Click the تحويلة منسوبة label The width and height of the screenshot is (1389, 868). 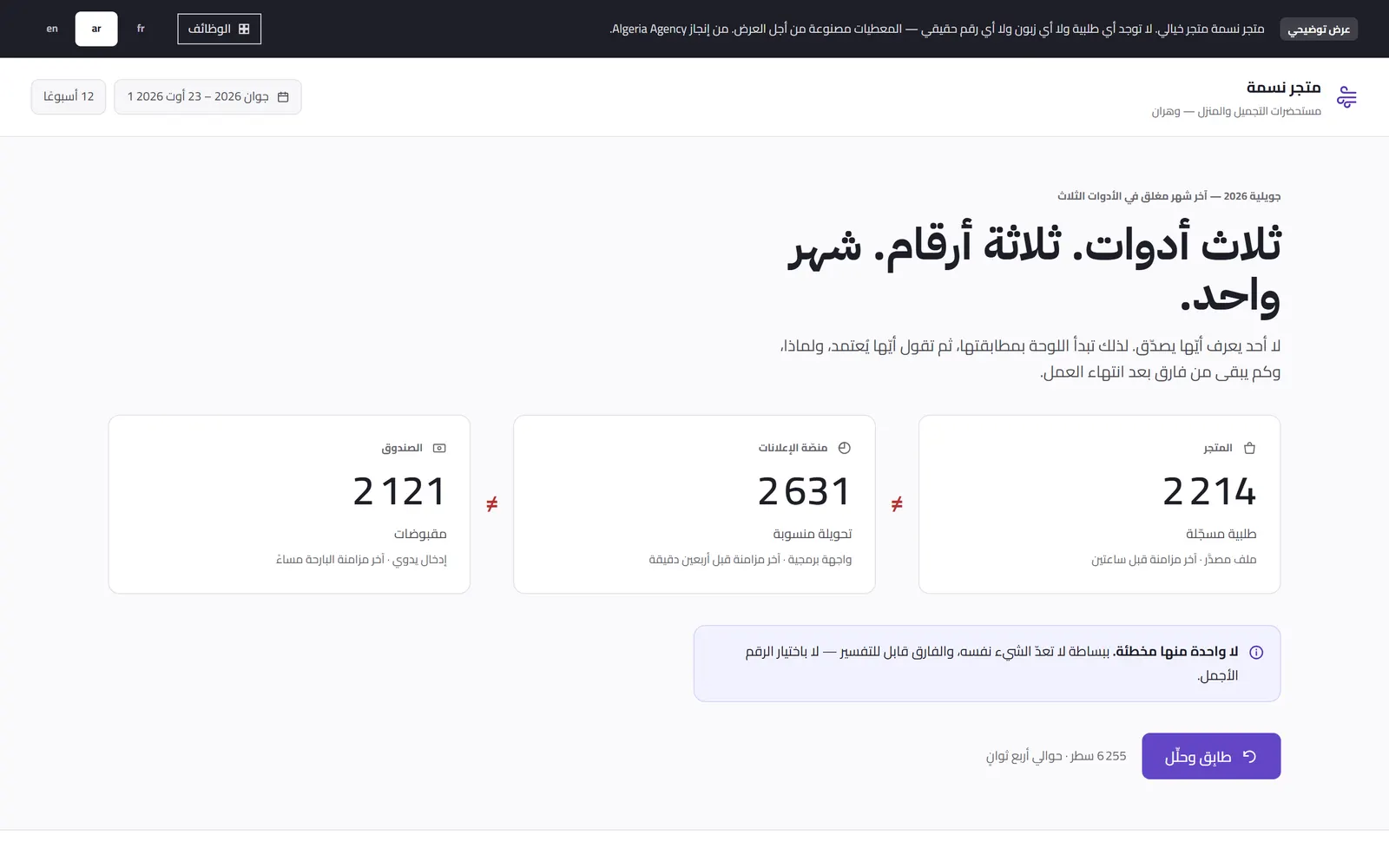point(813,534)
